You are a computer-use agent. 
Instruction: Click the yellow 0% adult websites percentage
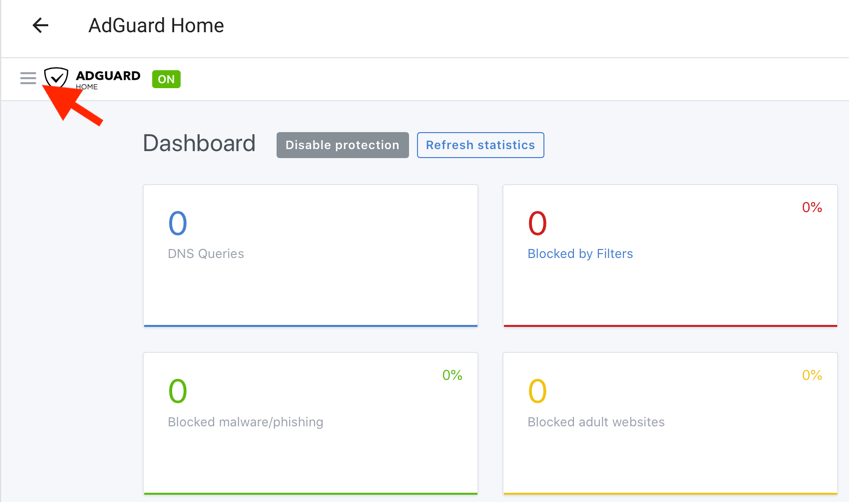click(x=812, y=375)
